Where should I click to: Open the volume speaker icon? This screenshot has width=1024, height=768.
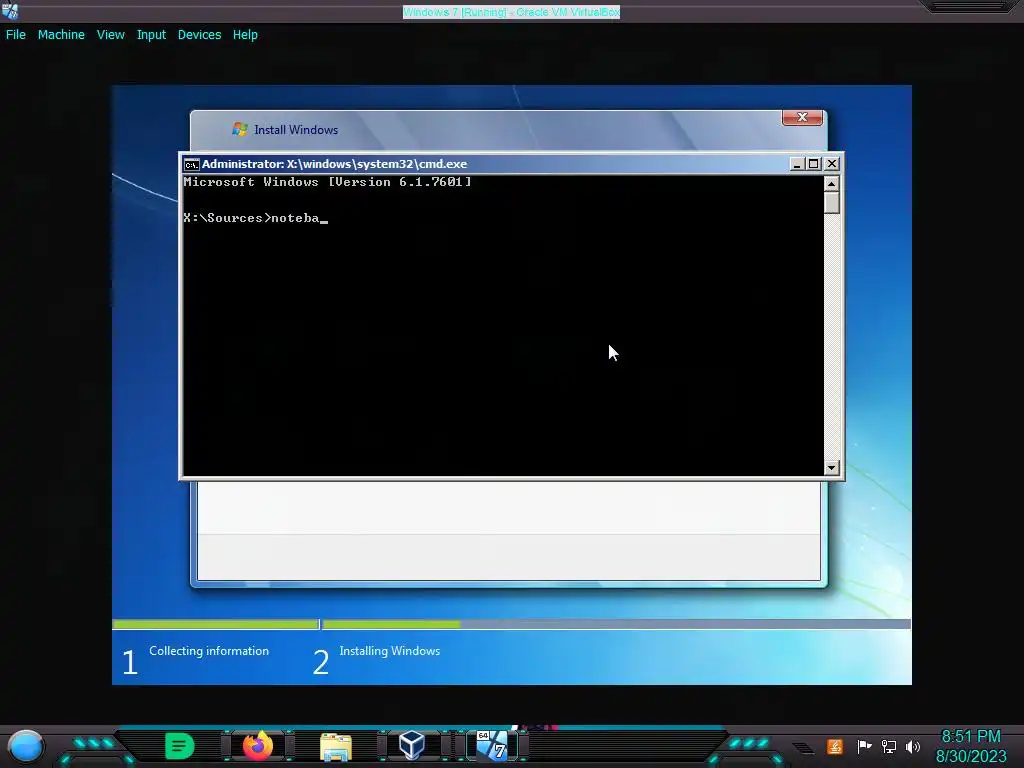click(913, 746)
